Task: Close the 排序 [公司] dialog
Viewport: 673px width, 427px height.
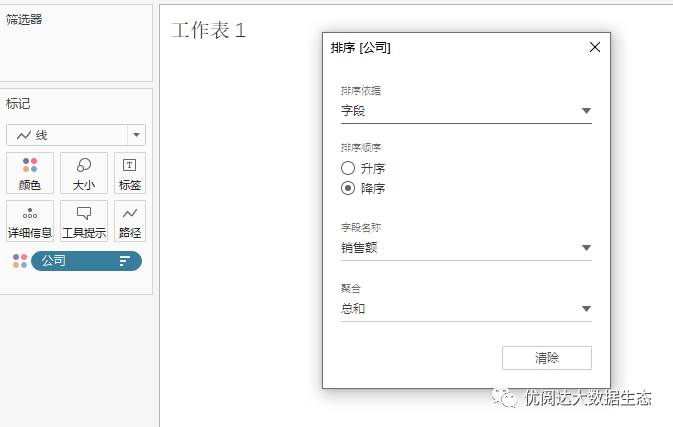Action: [595, 47]
